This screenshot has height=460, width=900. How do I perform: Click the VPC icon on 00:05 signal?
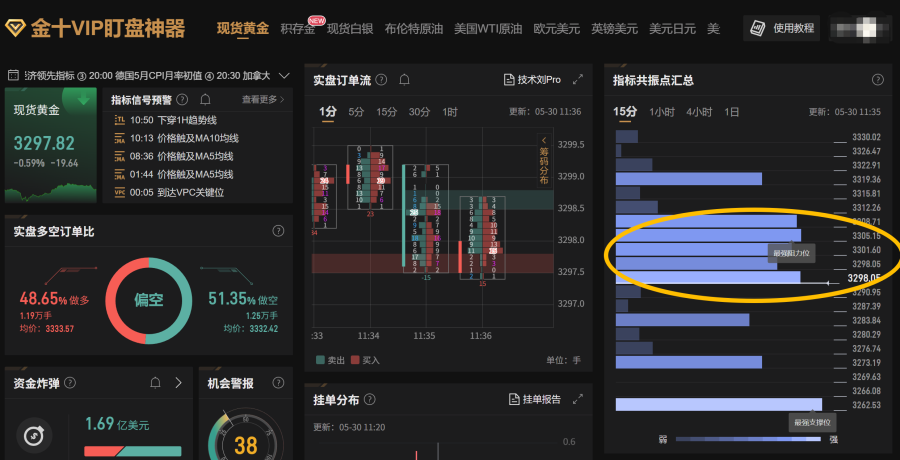point(119,192)
